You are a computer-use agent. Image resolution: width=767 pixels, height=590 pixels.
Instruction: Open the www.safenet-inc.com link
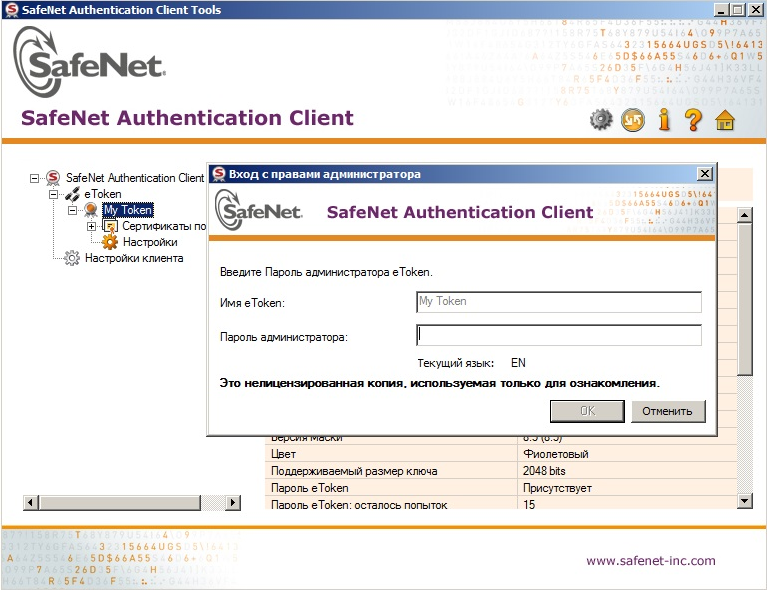[x=651, y=561]
